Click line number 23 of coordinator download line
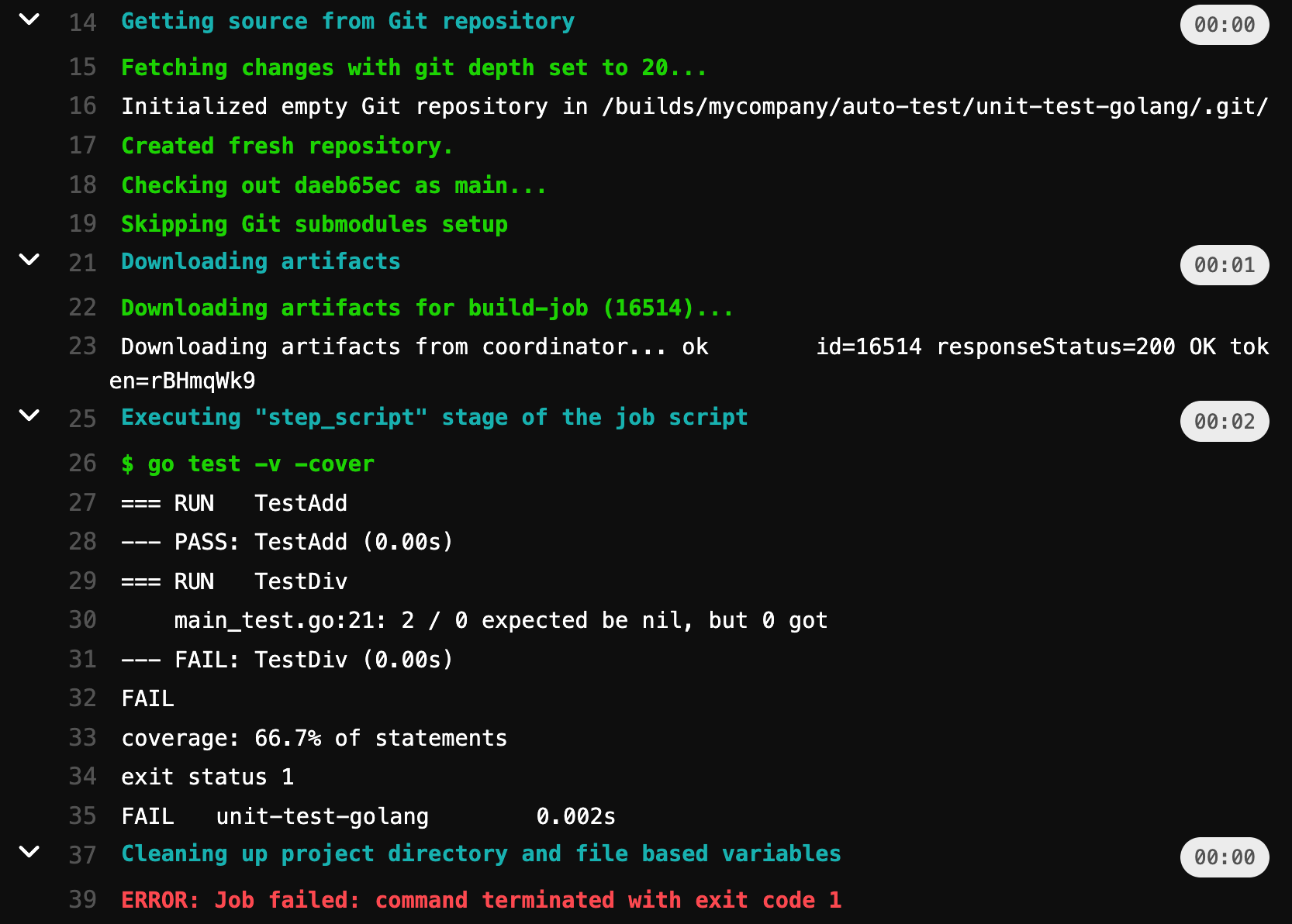 click(x=82, y=346)
